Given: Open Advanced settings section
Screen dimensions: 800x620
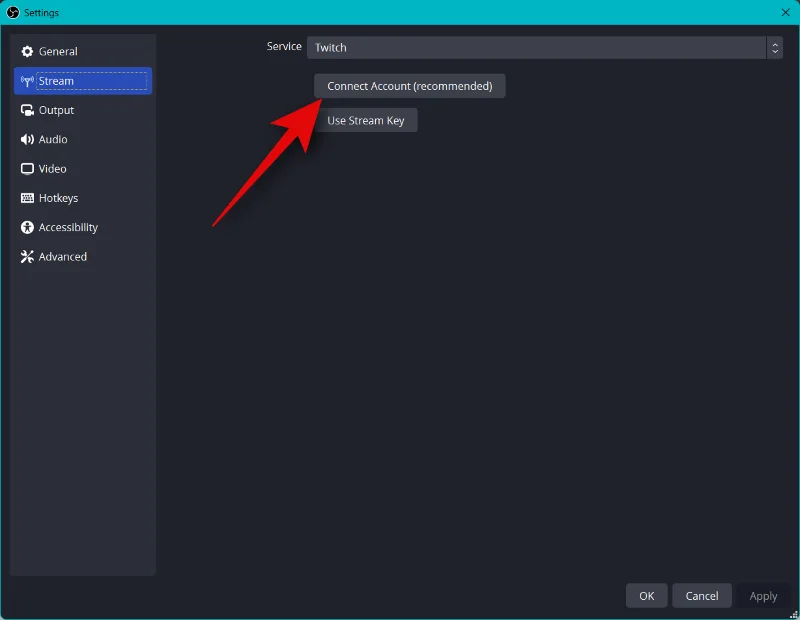Looking at the screenshot, I should point(83,257).
